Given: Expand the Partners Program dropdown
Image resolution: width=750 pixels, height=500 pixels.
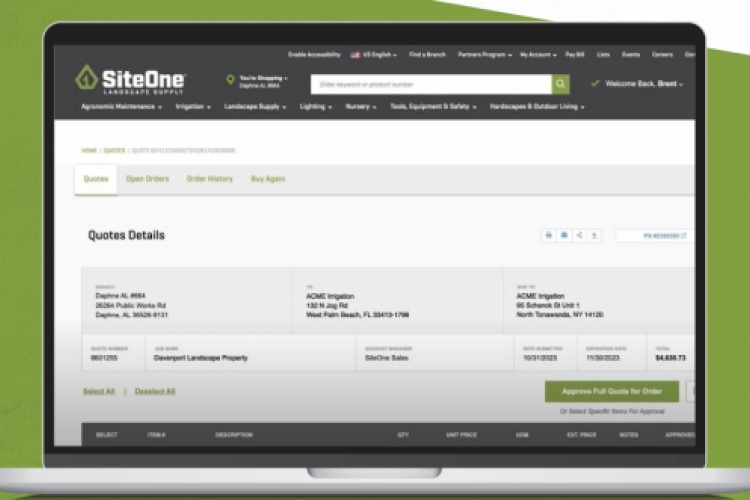Looking at the screenshot, I should pos(484,54).
